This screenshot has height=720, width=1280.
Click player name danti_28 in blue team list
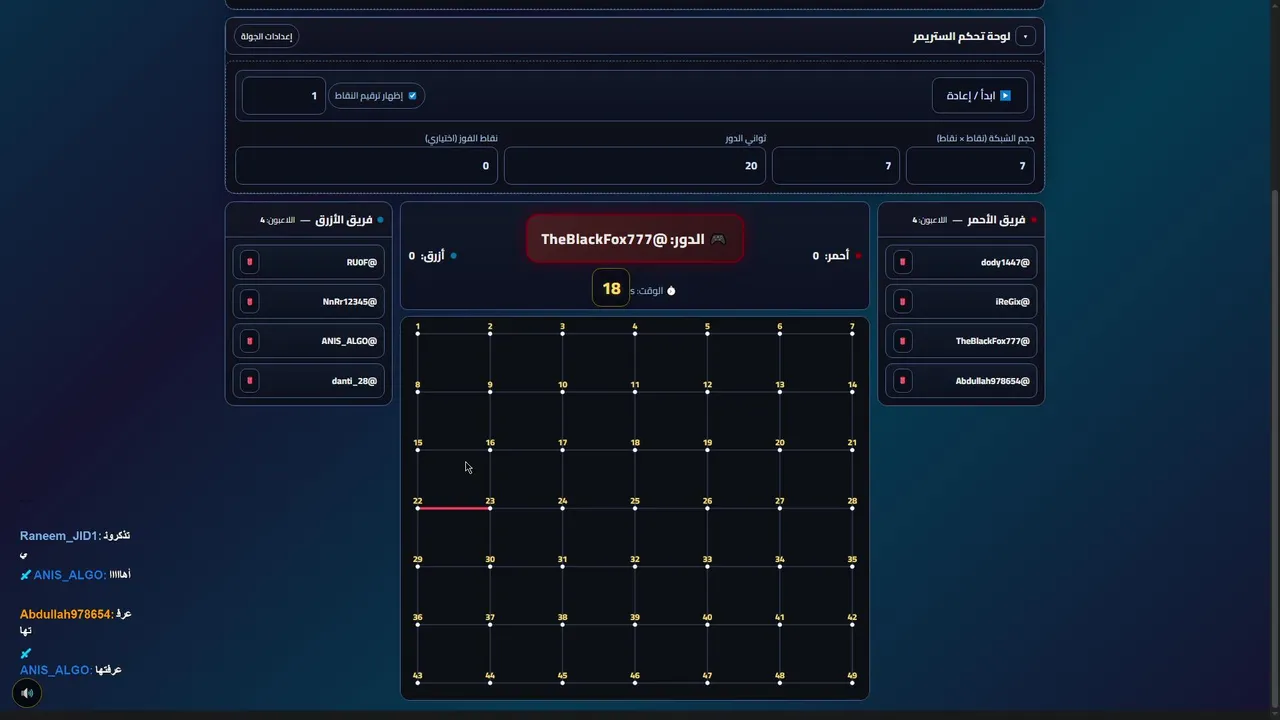tap(354, 381)
